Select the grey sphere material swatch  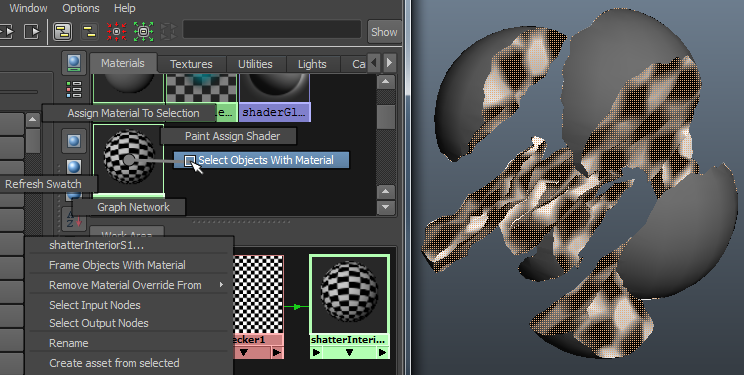click(x=128, y=89)
